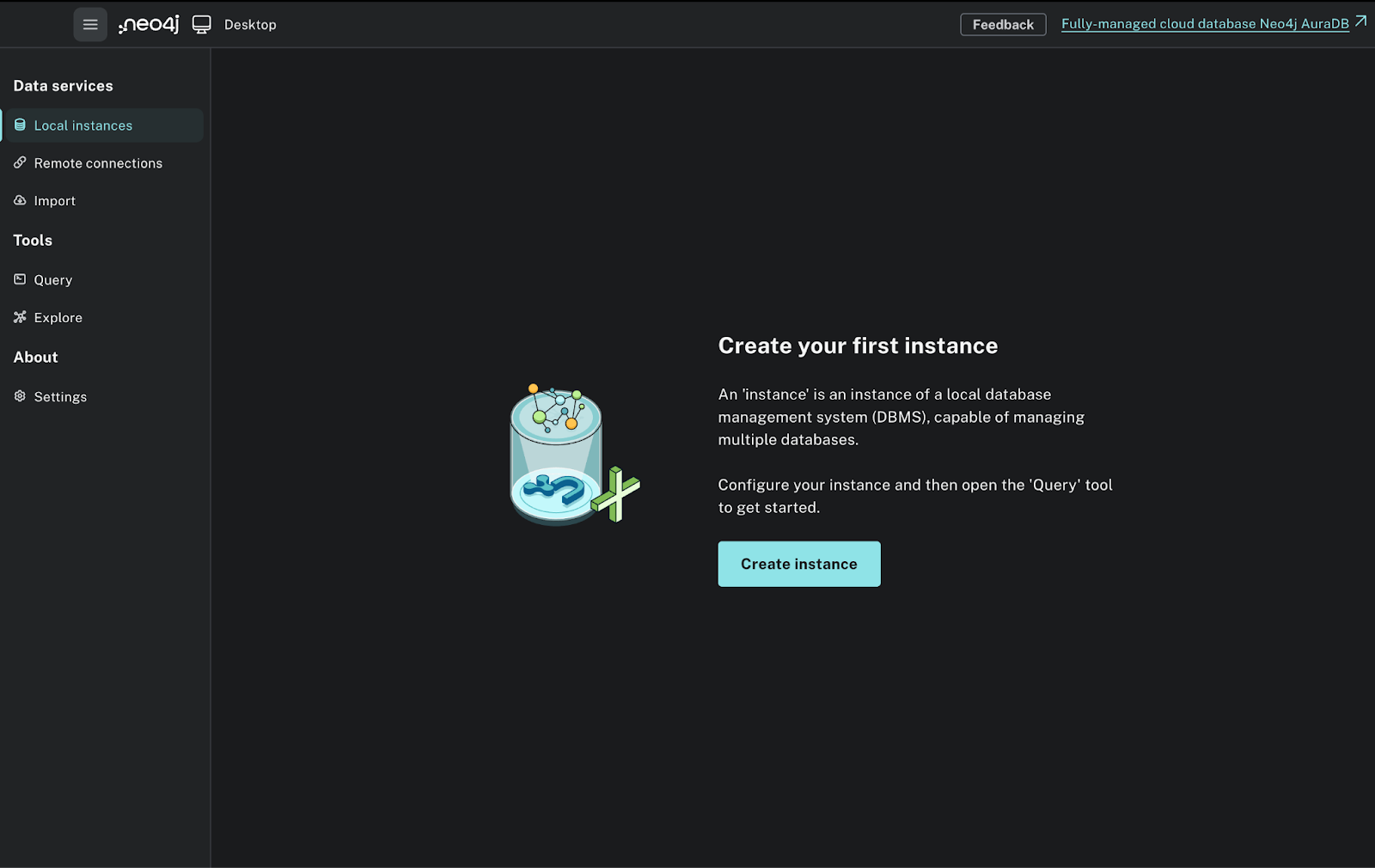This screenshot has width=1375, height=868.
Task: Click the Settings gear icon
Action: [20, 396]
